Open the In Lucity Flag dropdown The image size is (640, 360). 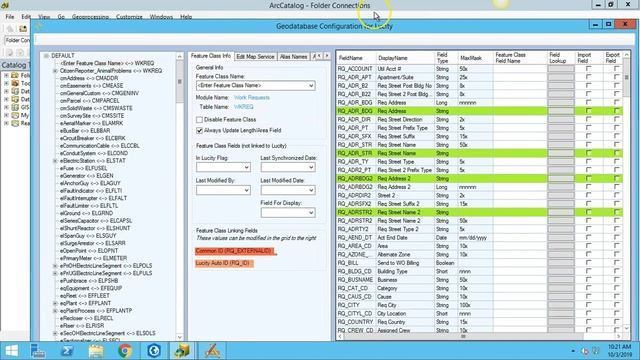pyautogui.click(x=247, y=167)
